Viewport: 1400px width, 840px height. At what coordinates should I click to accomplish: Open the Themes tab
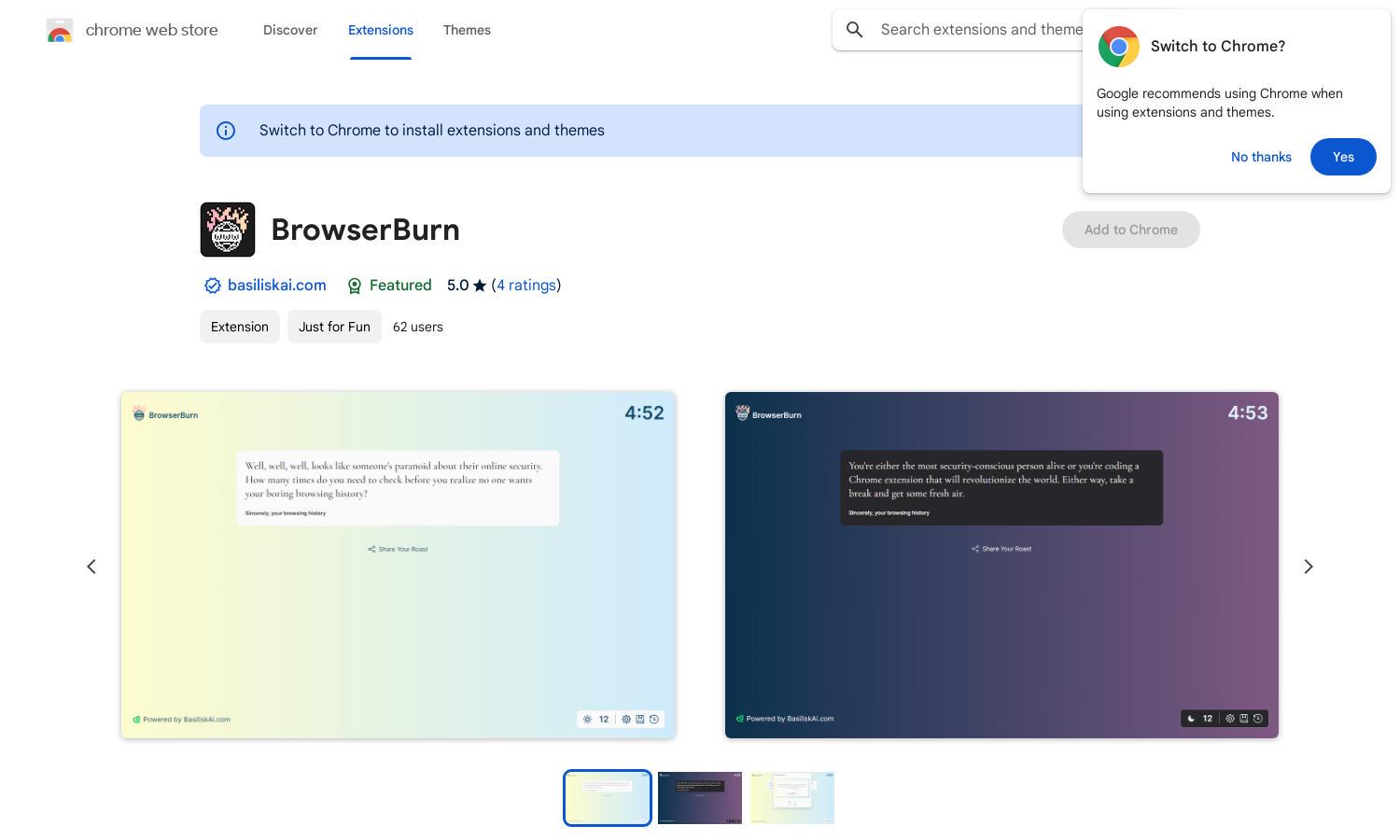[x=467, y=30]
